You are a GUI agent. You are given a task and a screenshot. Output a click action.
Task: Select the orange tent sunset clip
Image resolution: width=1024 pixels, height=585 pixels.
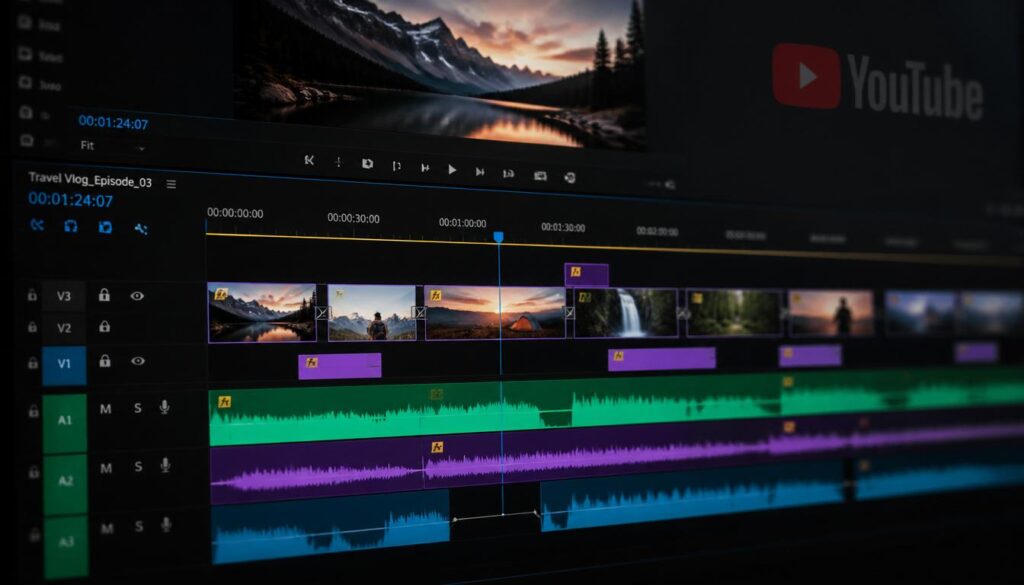495,312
